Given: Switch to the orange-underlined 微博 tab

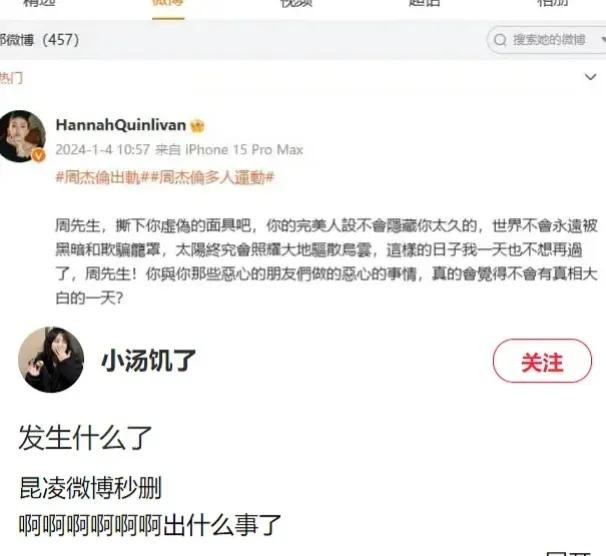Looking at the screenshot, I should pyautogui.click(x=168, y=5).
